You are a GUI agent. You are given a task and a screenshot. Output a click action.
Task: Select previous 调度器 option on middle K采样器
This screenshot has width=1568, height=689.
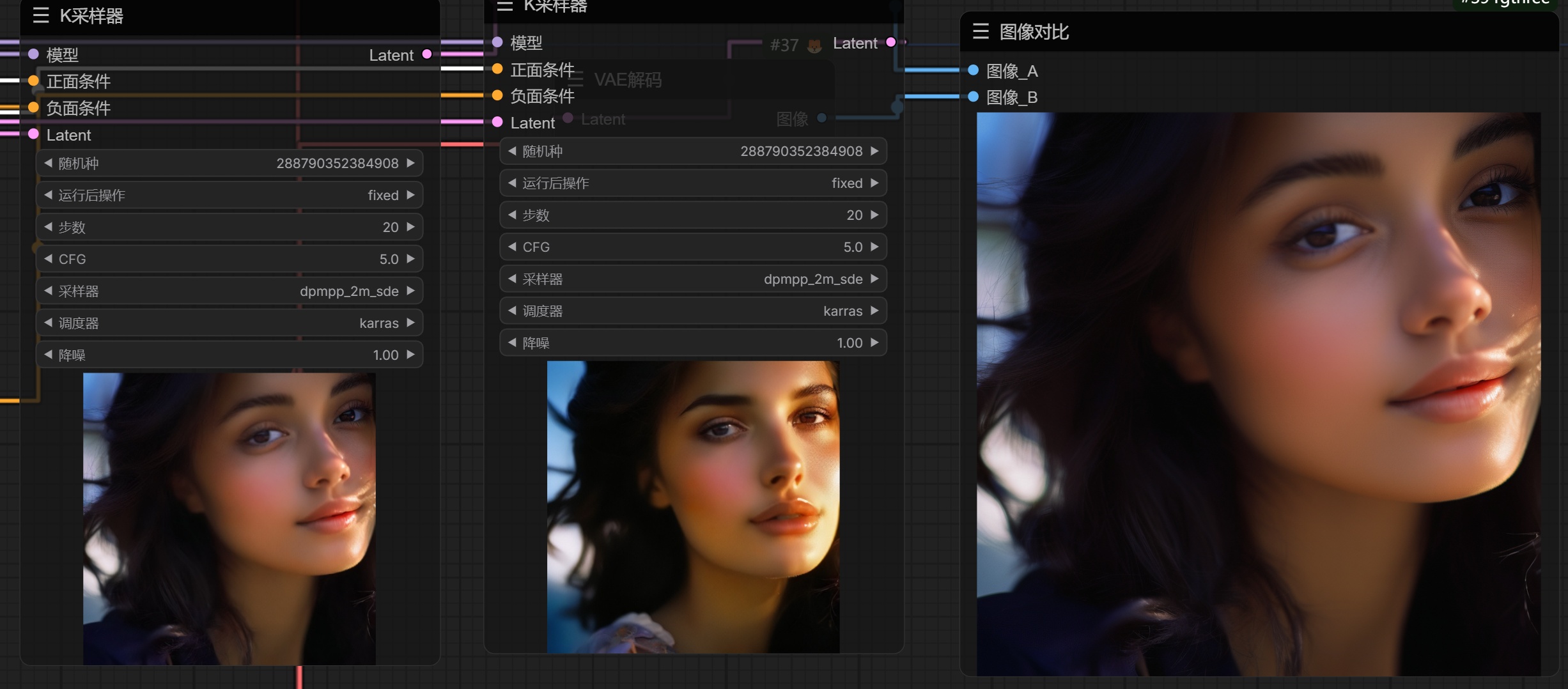(512, 311)
